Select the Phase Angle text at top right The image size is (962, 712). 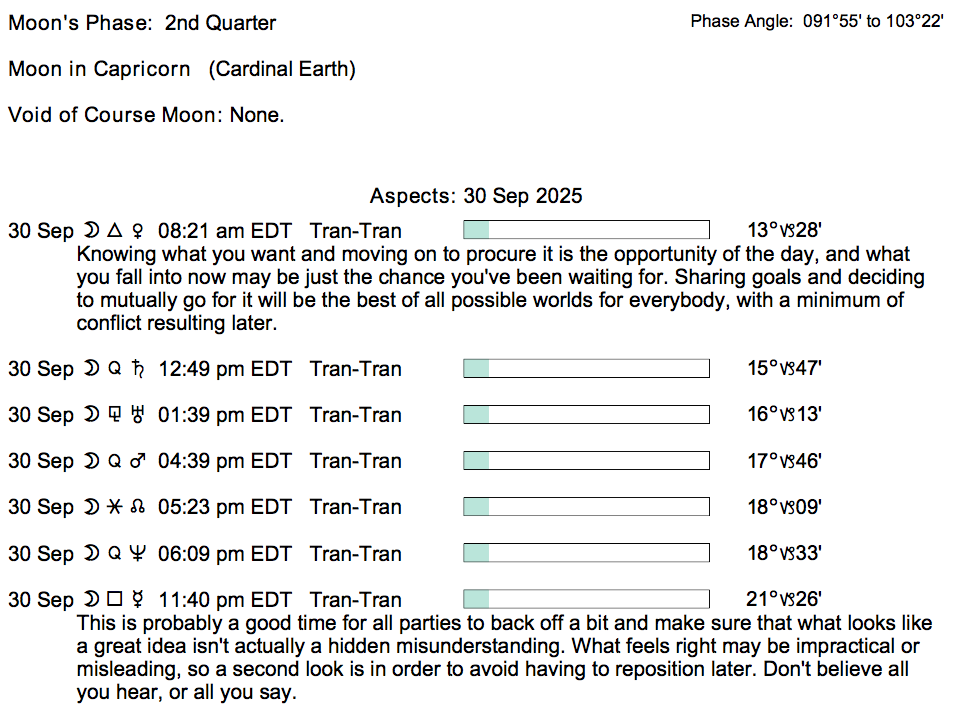817,21
